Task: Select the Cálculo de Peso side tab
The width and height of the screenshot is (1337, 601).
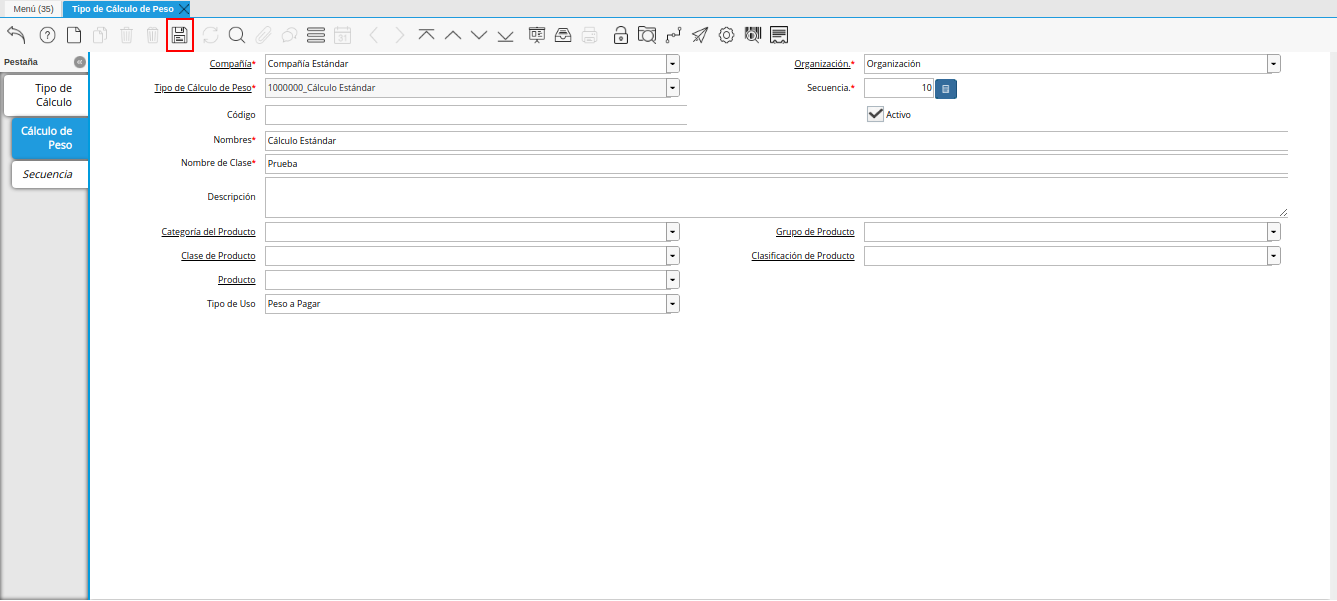Action: [x=50, y=138]
